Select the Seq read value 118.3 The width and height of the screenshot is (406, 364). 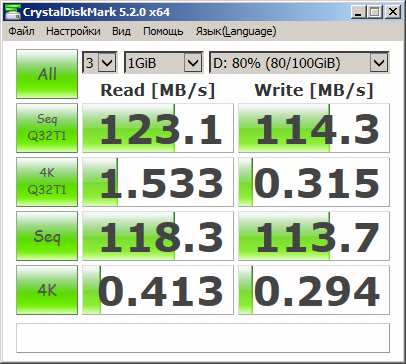click(x=158, y=236)
